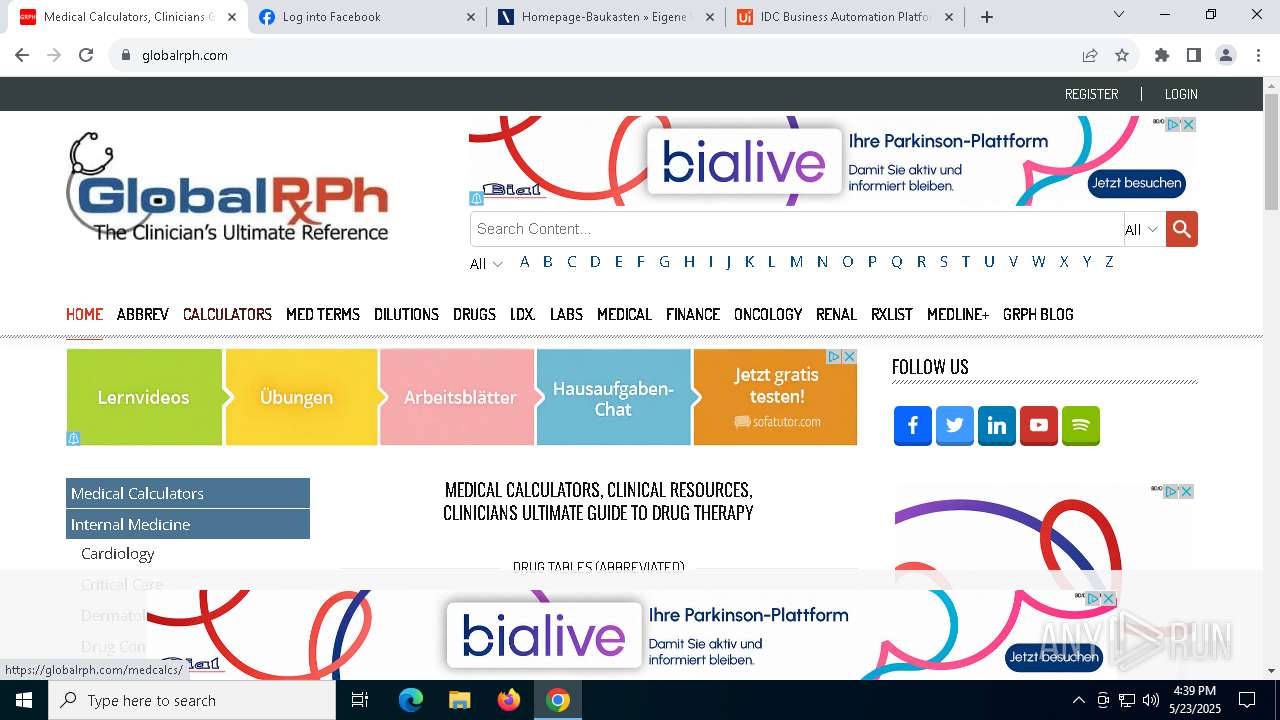Go back with the browser back arrow
This screenshot has width=1280, height=720.
click(x=22, y=55)
